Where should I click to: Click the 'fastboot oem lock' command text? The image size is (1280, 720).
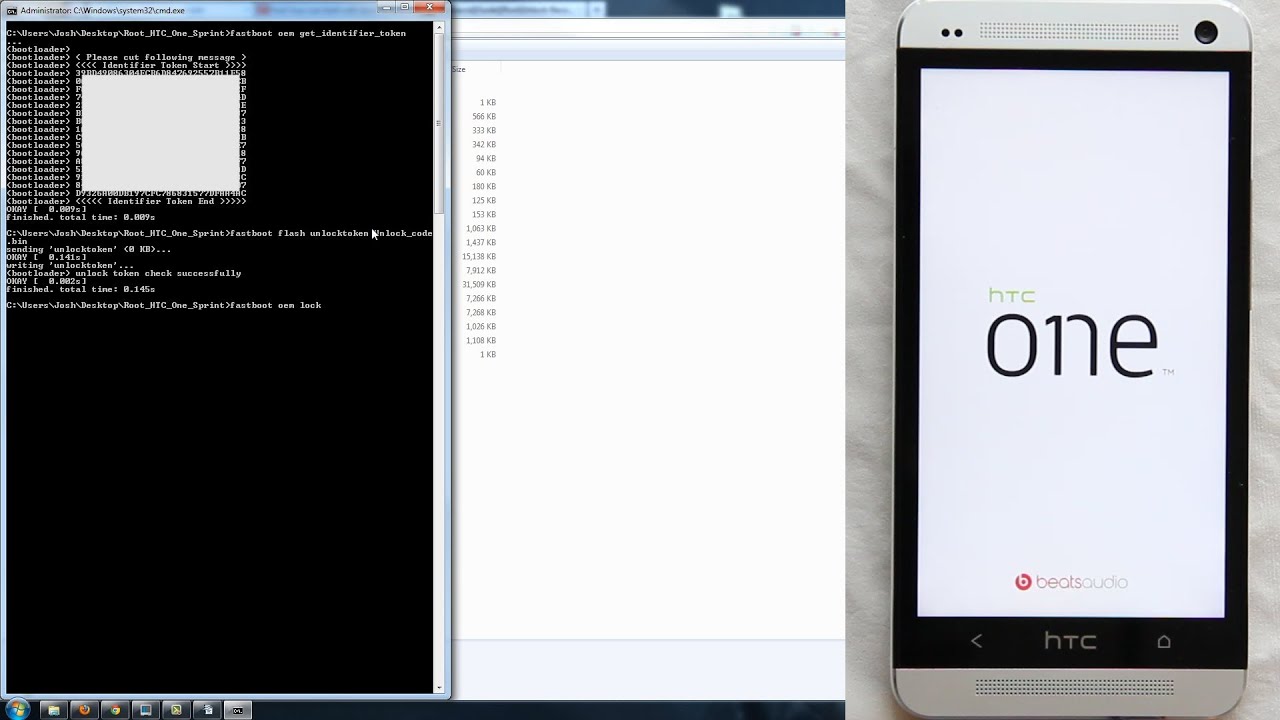[x=276, y=305]
